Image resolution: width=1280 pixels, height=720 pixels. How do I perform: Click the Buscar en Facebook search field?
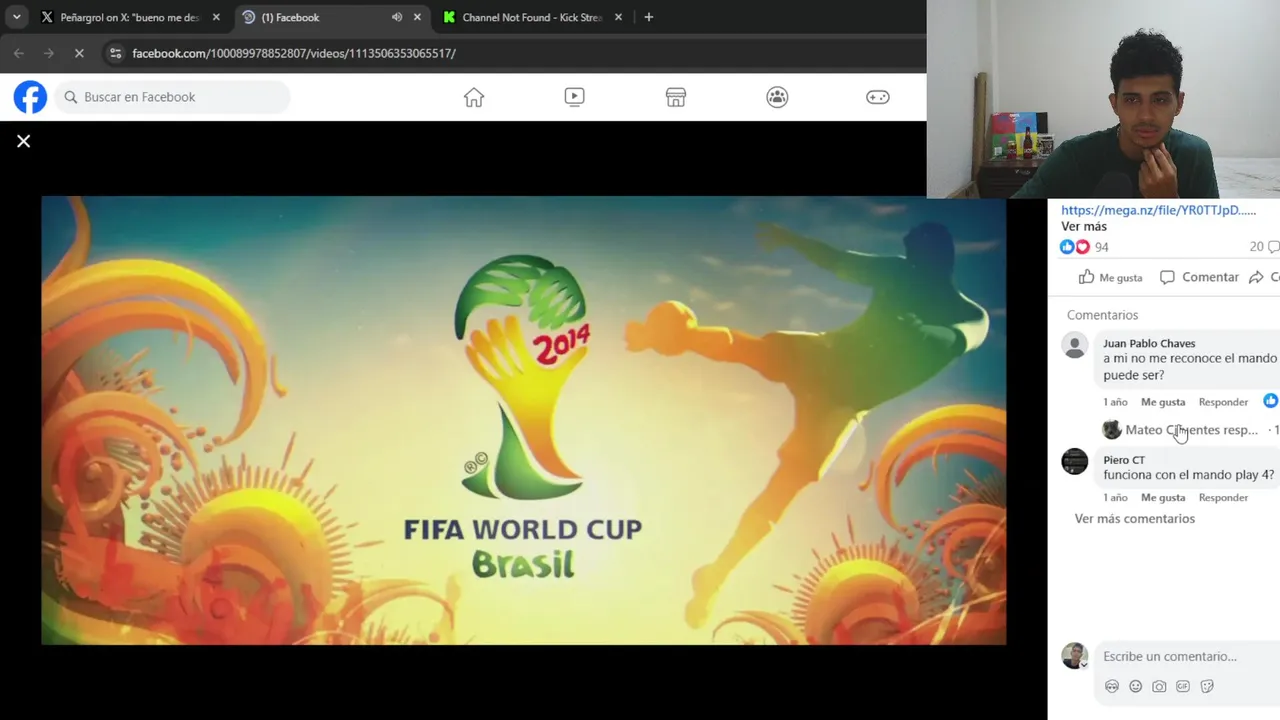tap(172, 97)
